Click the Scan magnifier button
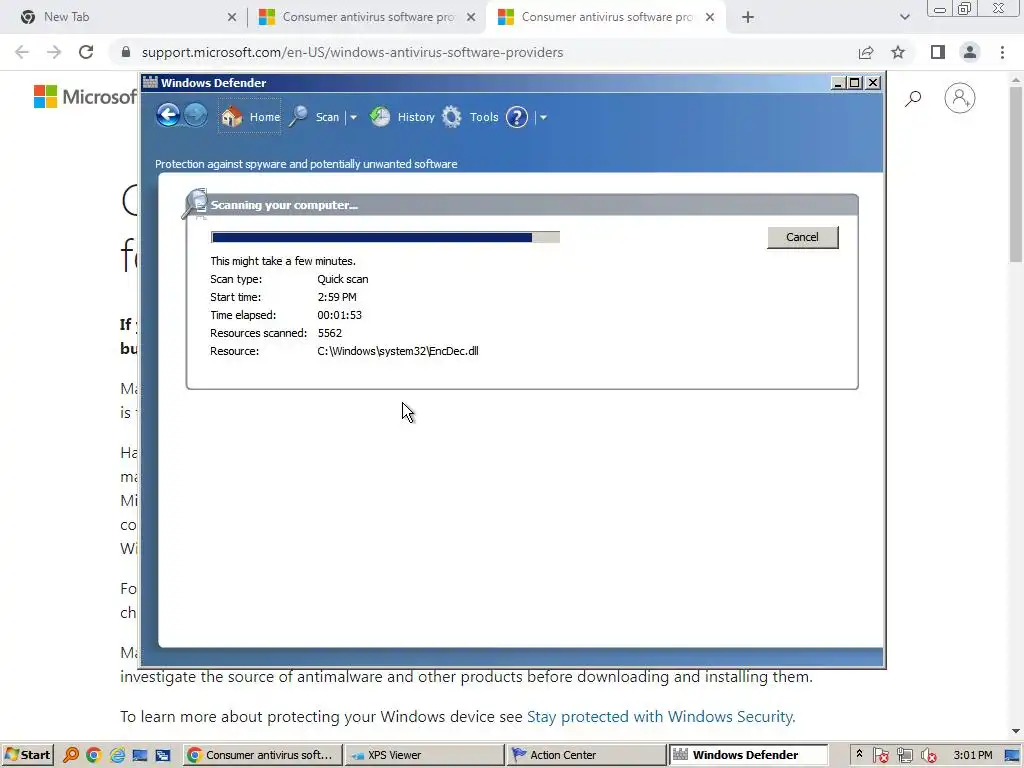 pyautogui.click(x=315, y=117)
